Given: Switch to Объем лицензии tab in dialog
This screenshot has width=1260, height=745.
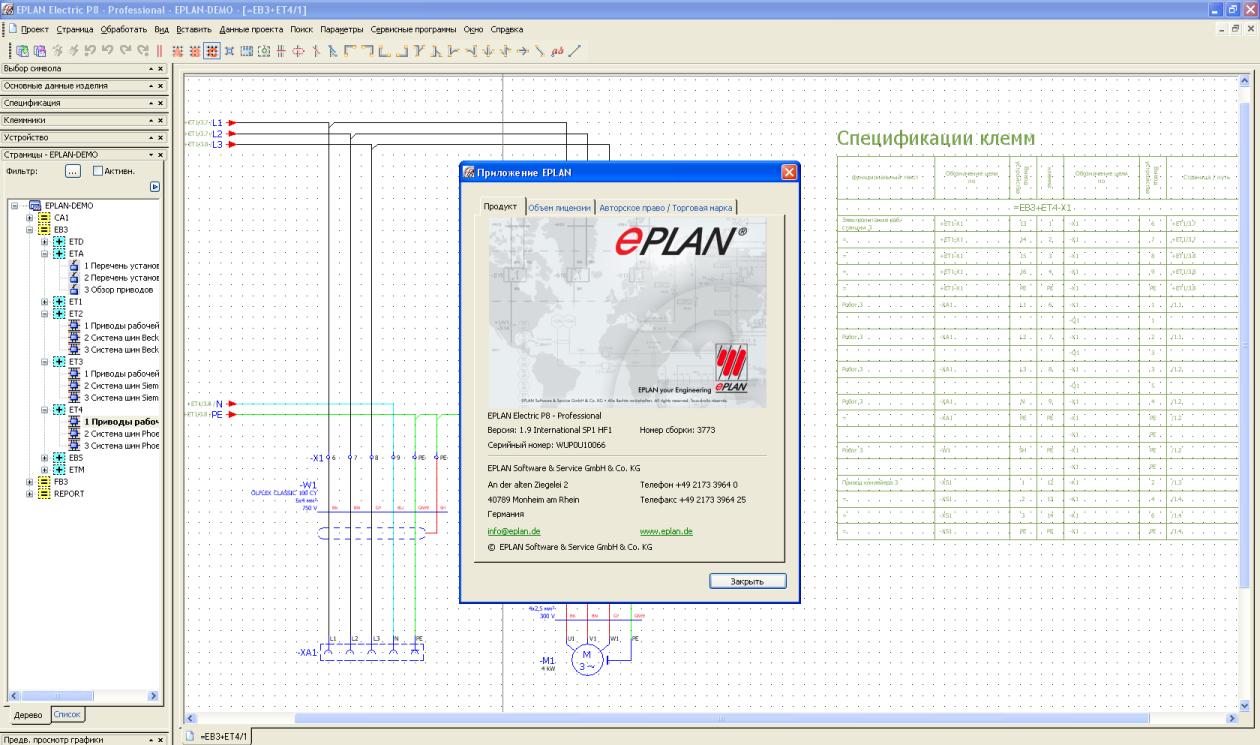Looking at the screenshot, I should [558, 207].
